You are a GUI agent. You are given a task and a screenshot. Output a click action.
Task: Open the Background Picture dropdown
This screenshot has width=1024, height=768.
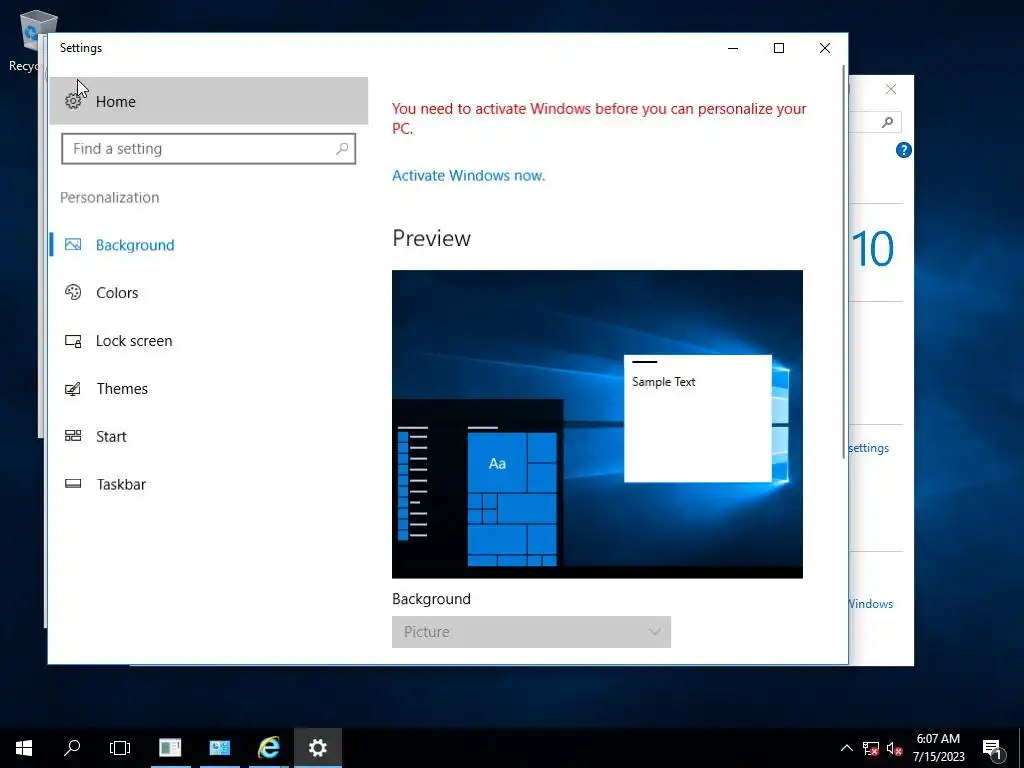pyautogui.click(x=531, y=632)
